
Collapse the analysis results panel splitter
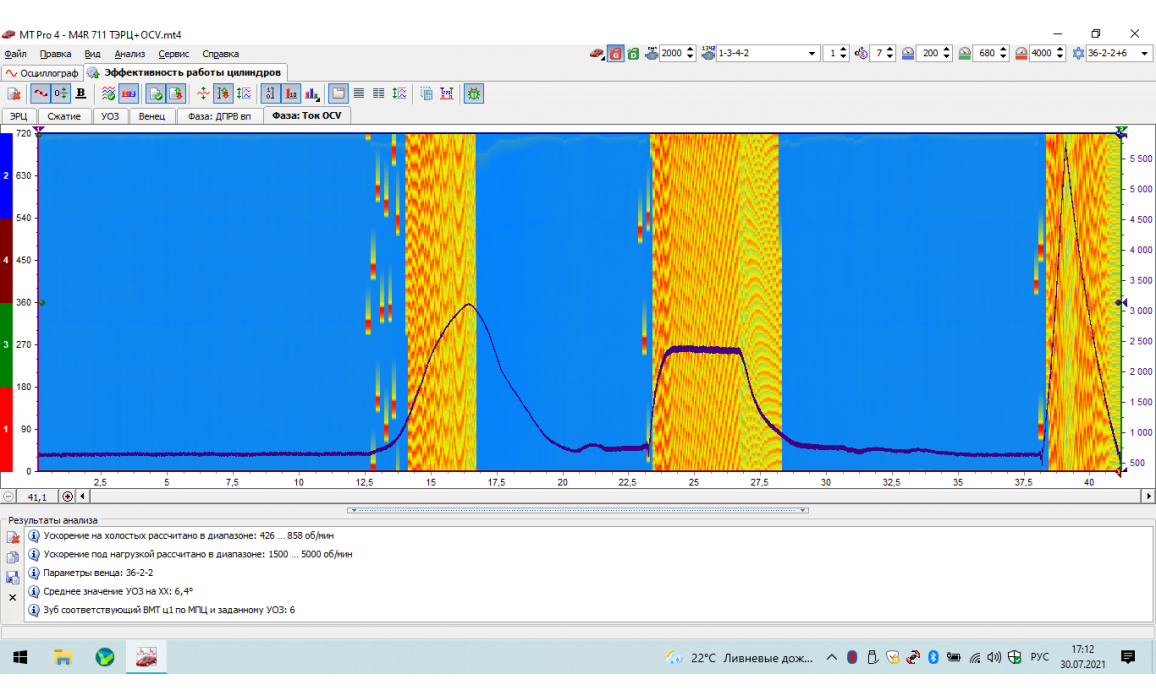click(578, 510)
